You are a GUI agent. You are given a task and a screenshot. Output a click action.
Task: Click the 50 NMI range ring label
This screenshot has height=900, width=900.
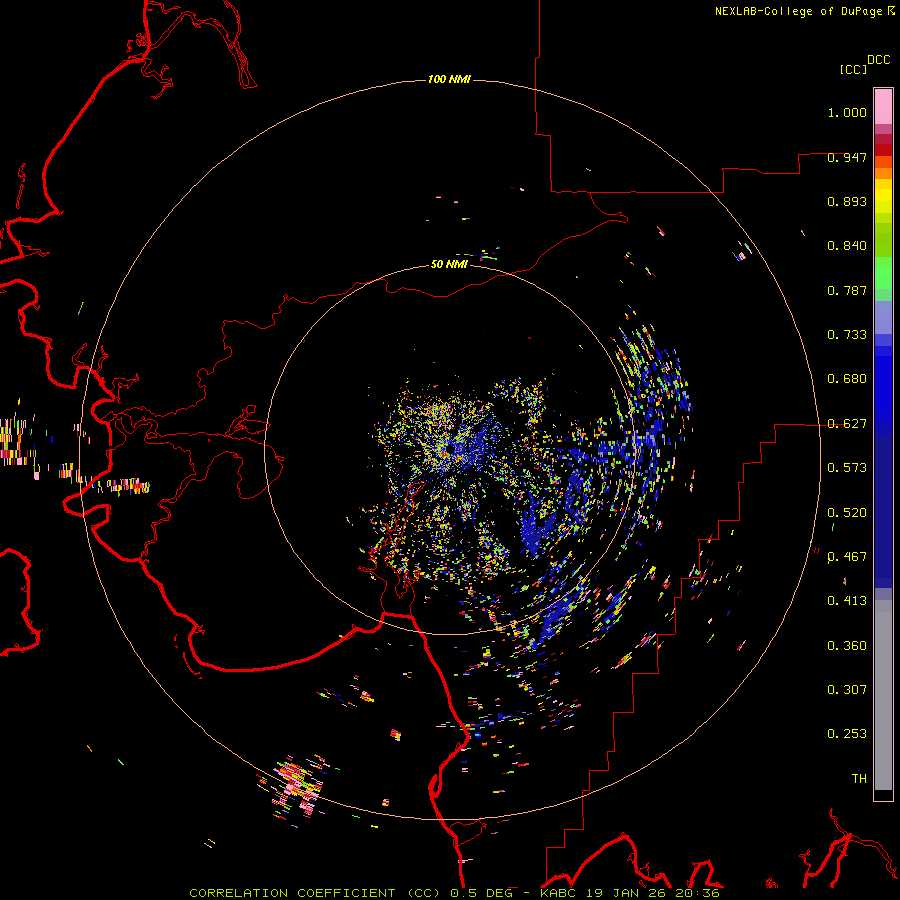pos(449,264)
